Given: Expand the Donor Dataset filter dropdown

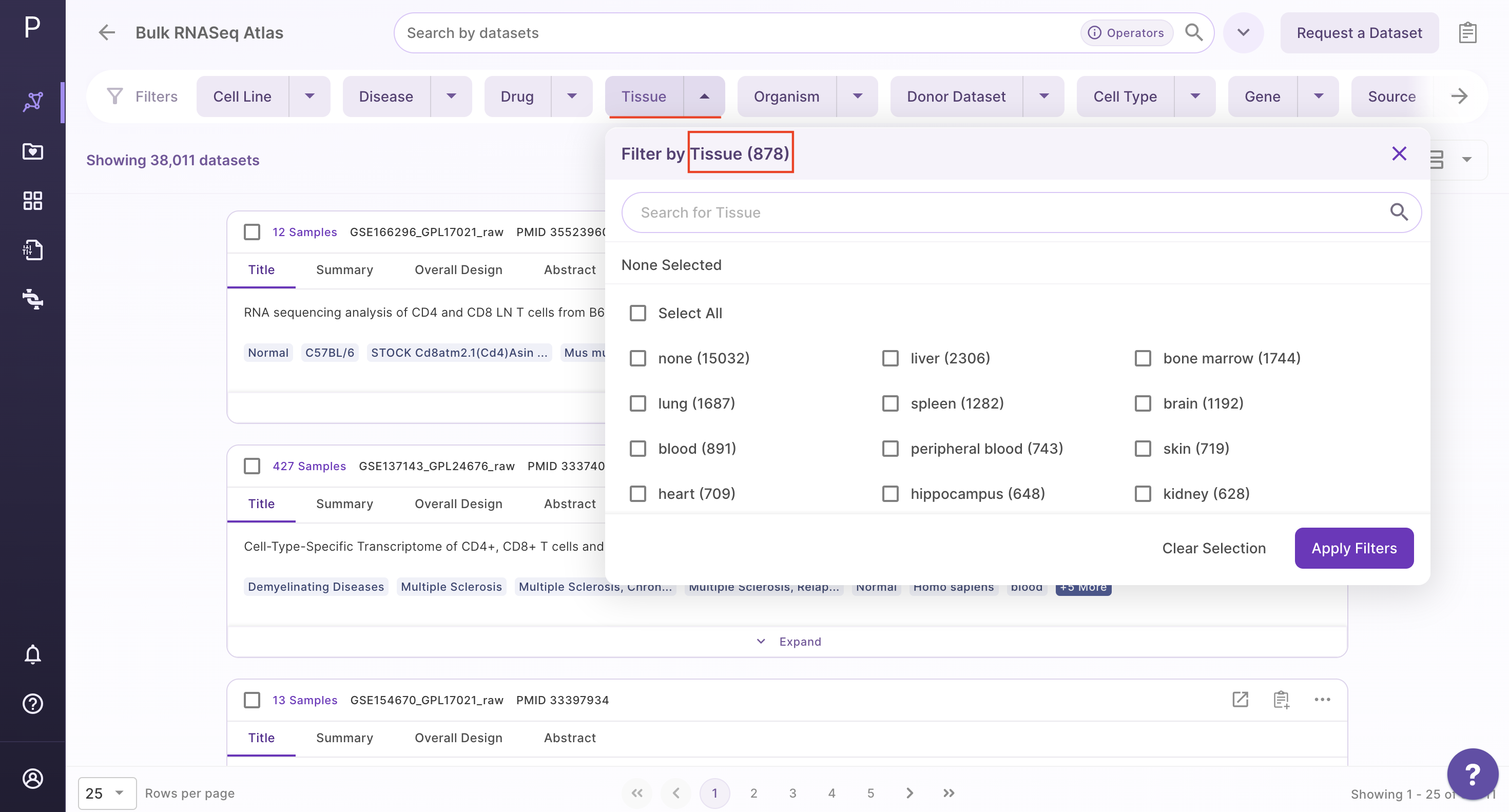Looking at the screenshot, I should [1044, 96].
